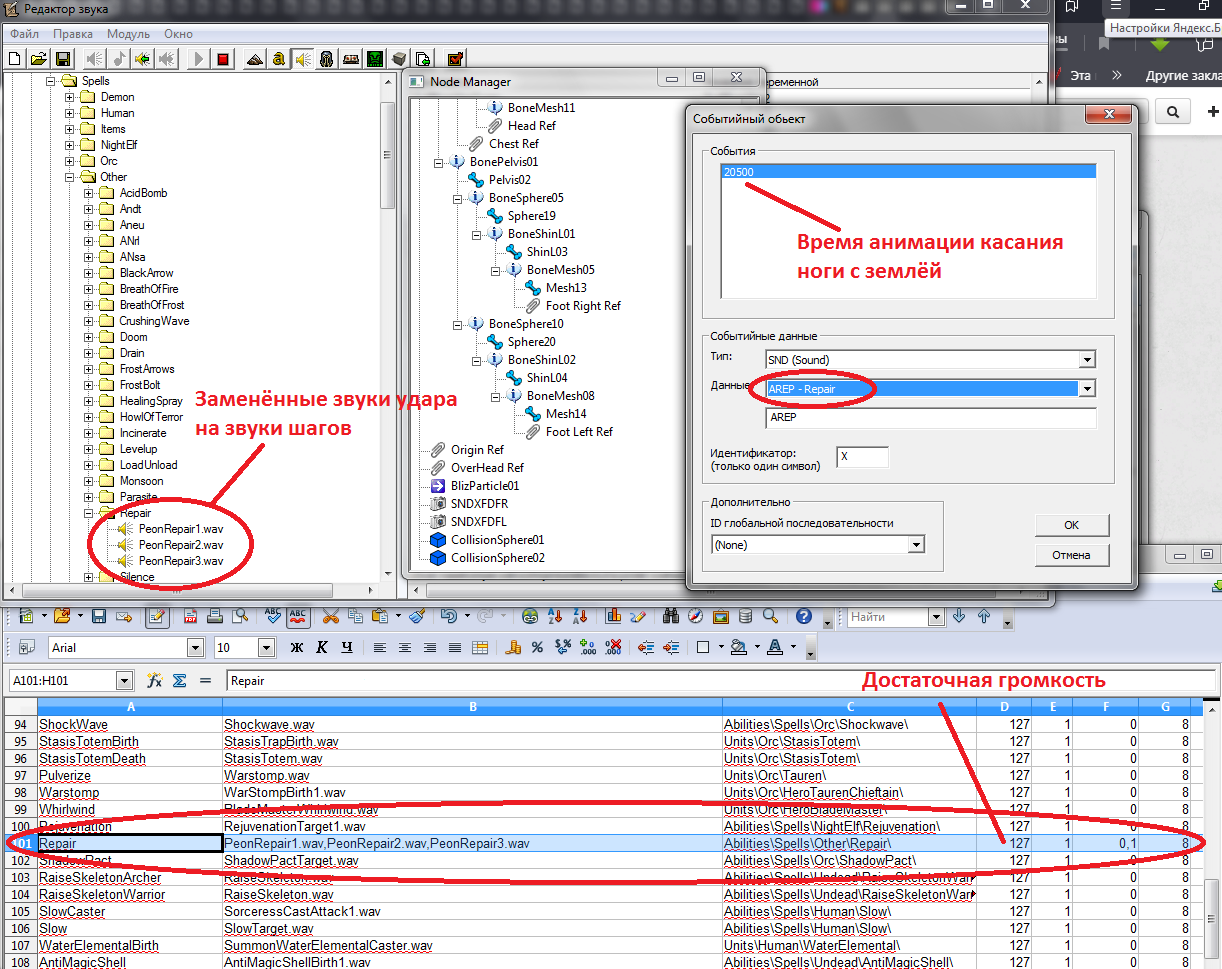Open the AI Editor green face icon

point(375,59)
